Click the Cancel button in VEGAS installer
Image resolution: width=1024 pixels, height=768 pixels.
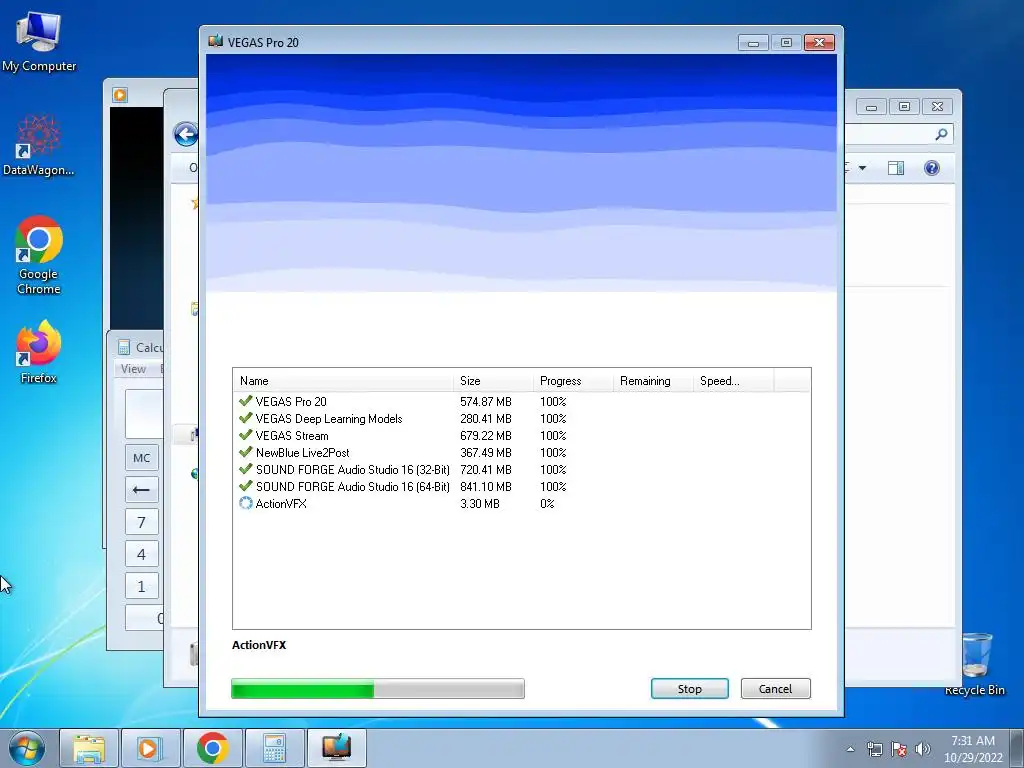pyautogui.click(x=775, y=688)
